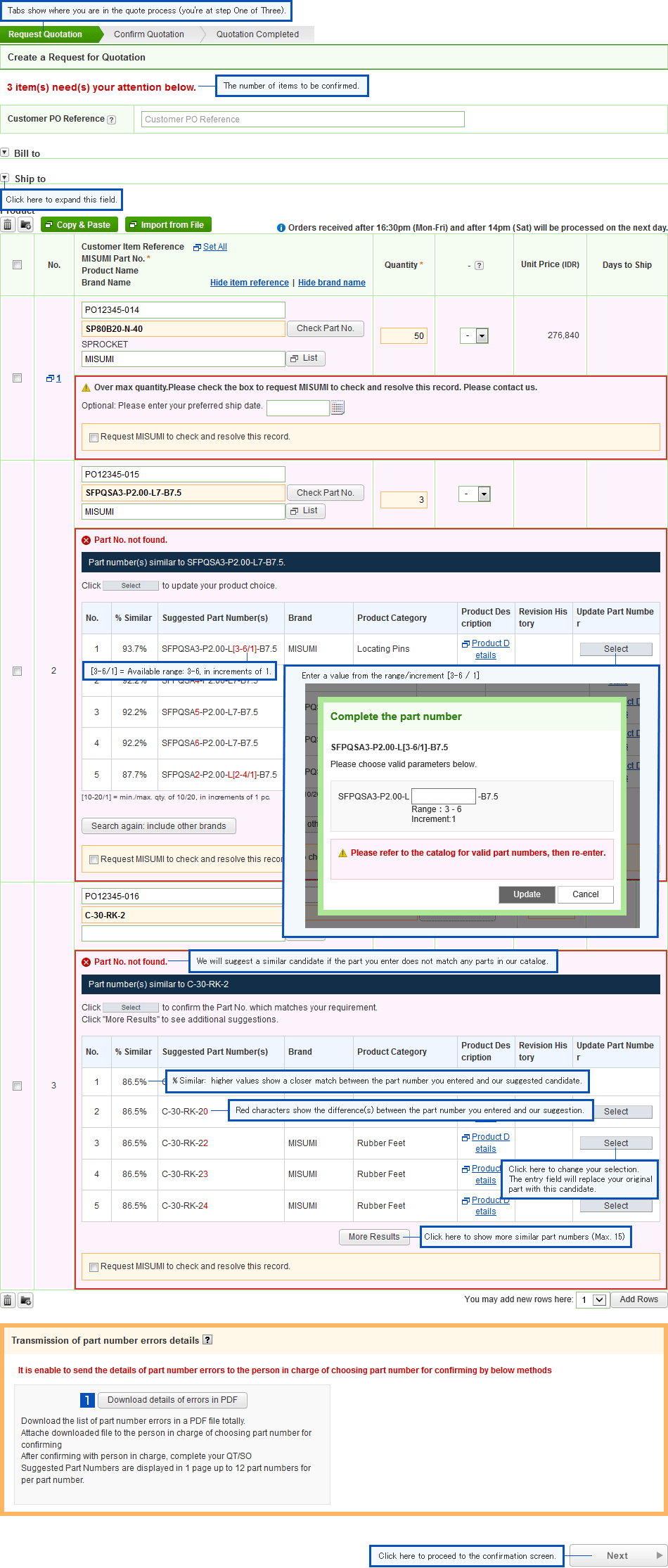The width and height of the screenshot is (668, 1568).
Task: Expand the Bill to section
Action: click(5, 153)
